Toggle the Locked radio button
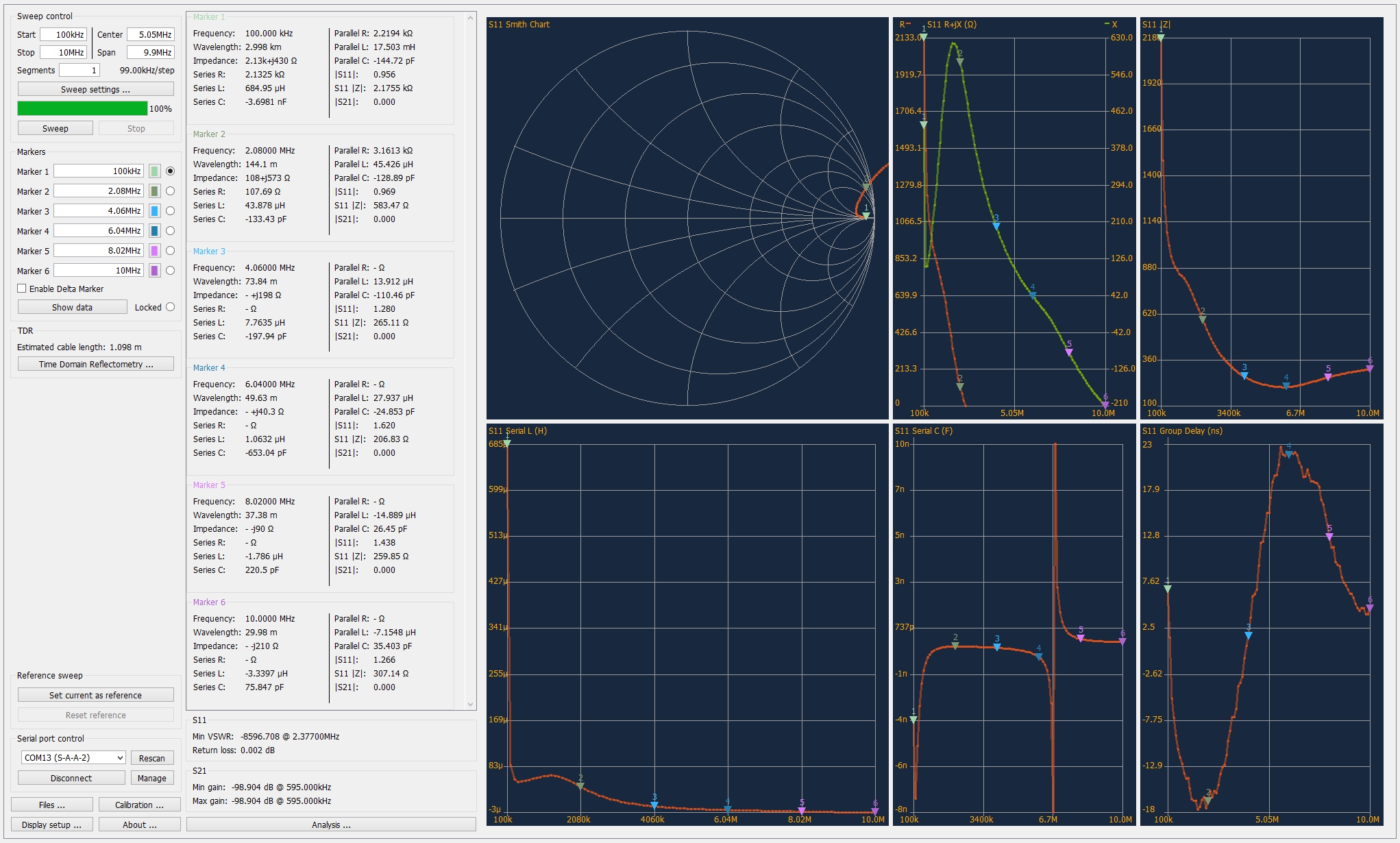 coord(170,307)
